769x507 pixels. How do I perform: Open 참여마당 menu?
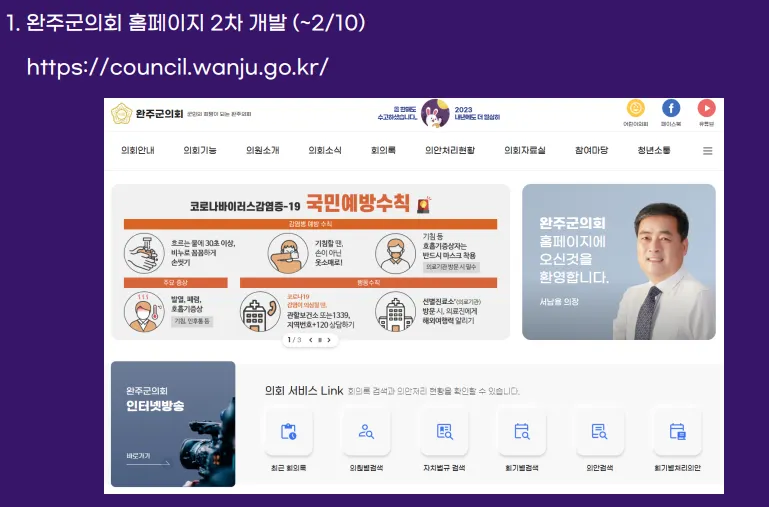tap(591, 151)
